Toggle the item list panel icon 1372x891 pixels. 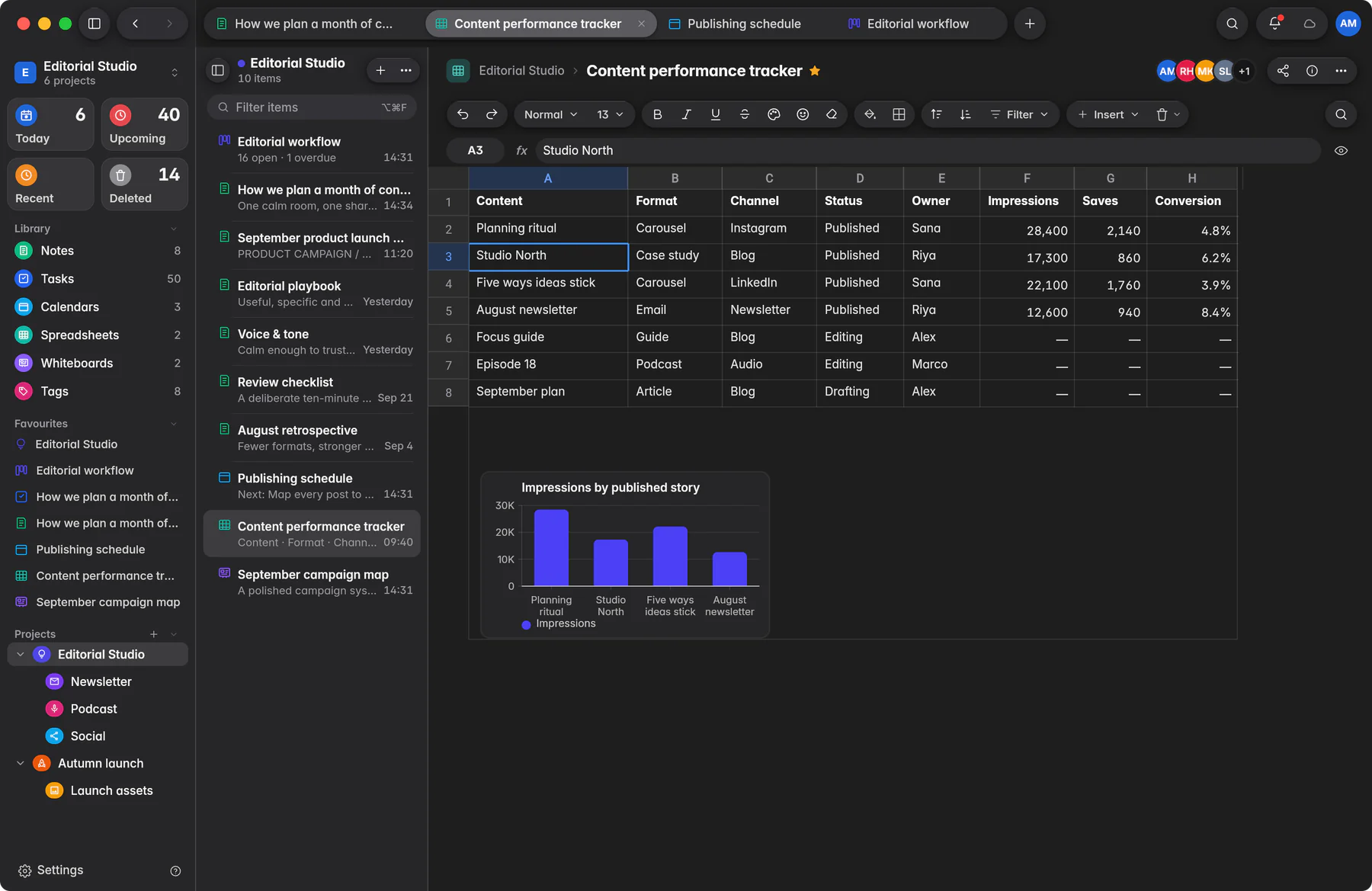217,70
